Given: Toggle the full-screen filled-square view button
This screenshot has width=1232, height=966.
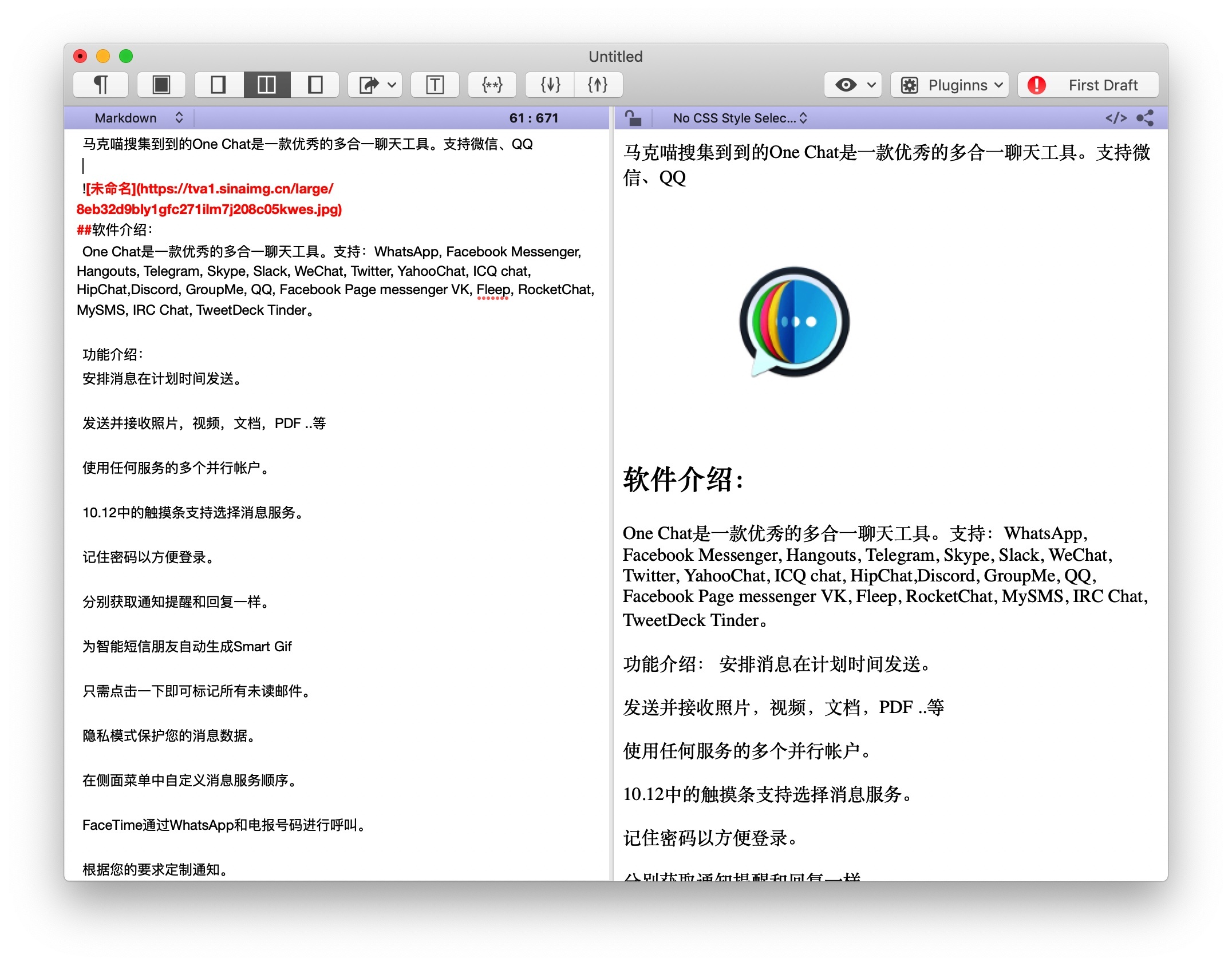Looking at the screenshot, I should 161,85.
